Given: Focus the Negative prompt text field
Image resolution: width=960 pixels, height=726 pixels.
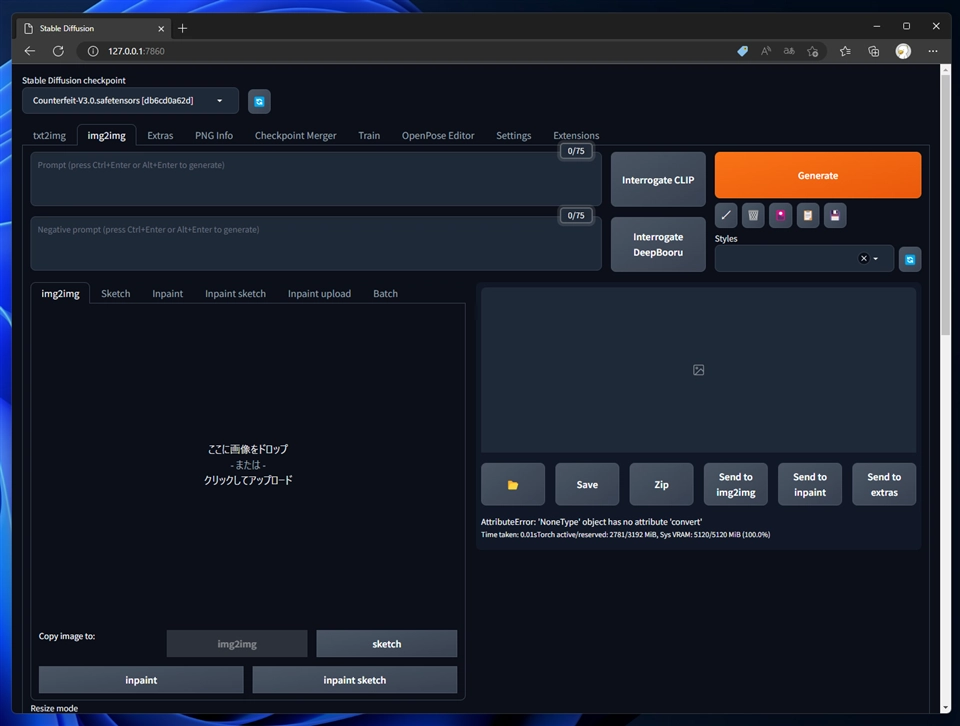Looking at the screenshot, I should pos(316,244).
